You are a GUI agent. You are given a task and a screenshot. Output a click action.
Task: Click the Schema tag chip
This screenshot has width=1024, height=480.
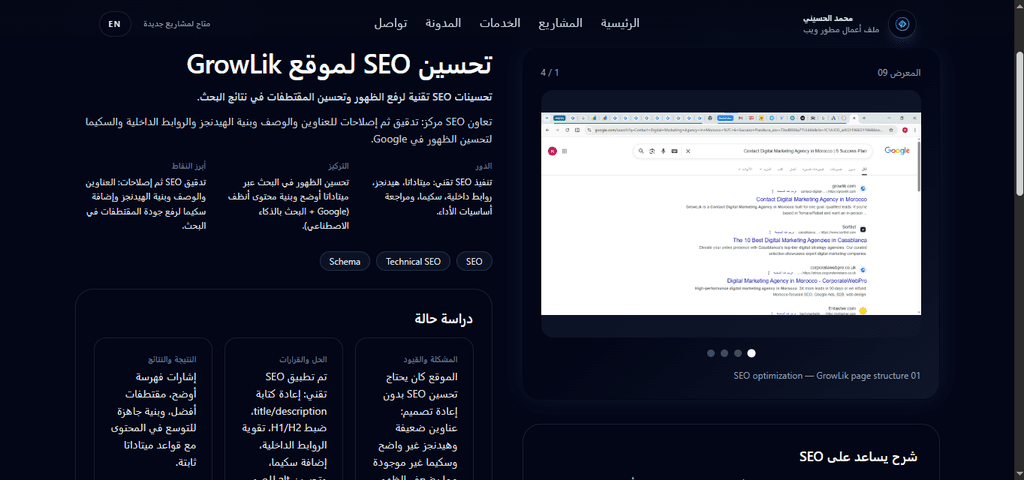coord(345,261)
